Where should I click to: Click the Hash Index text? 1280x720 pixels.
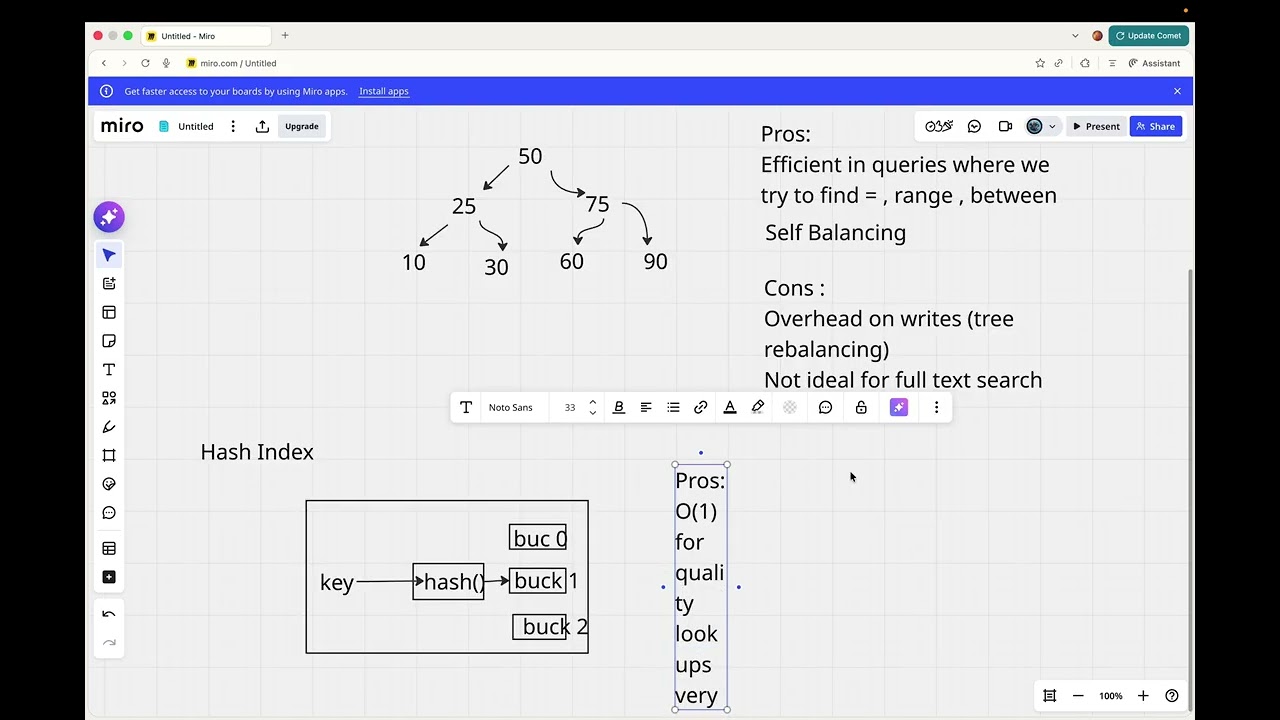coord(257,452)
